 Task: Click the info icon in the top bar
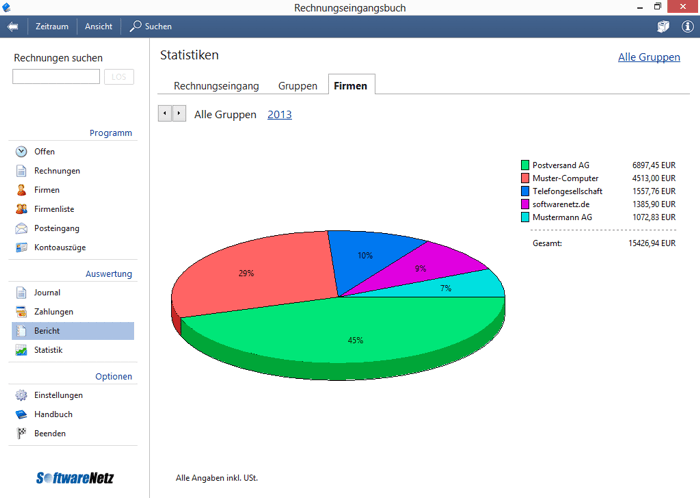(x=687, y=26)
